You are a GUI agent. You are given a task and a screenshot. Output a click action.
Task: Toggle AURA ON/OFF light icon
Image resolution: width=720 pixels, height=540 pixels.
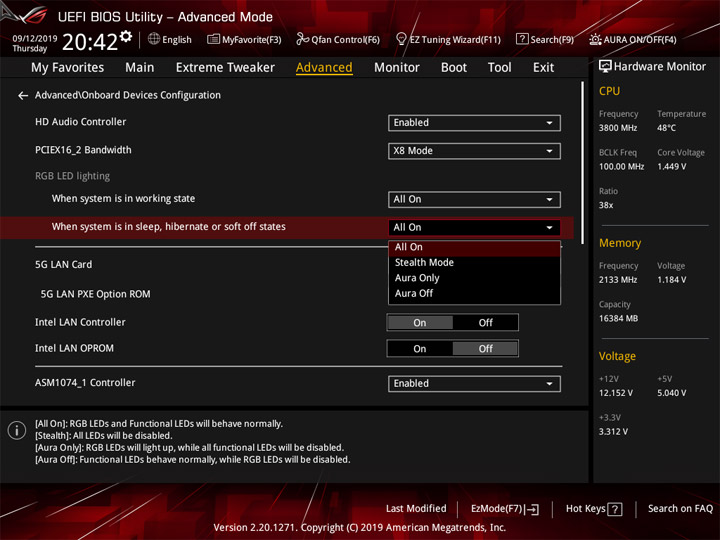(595, 39)
